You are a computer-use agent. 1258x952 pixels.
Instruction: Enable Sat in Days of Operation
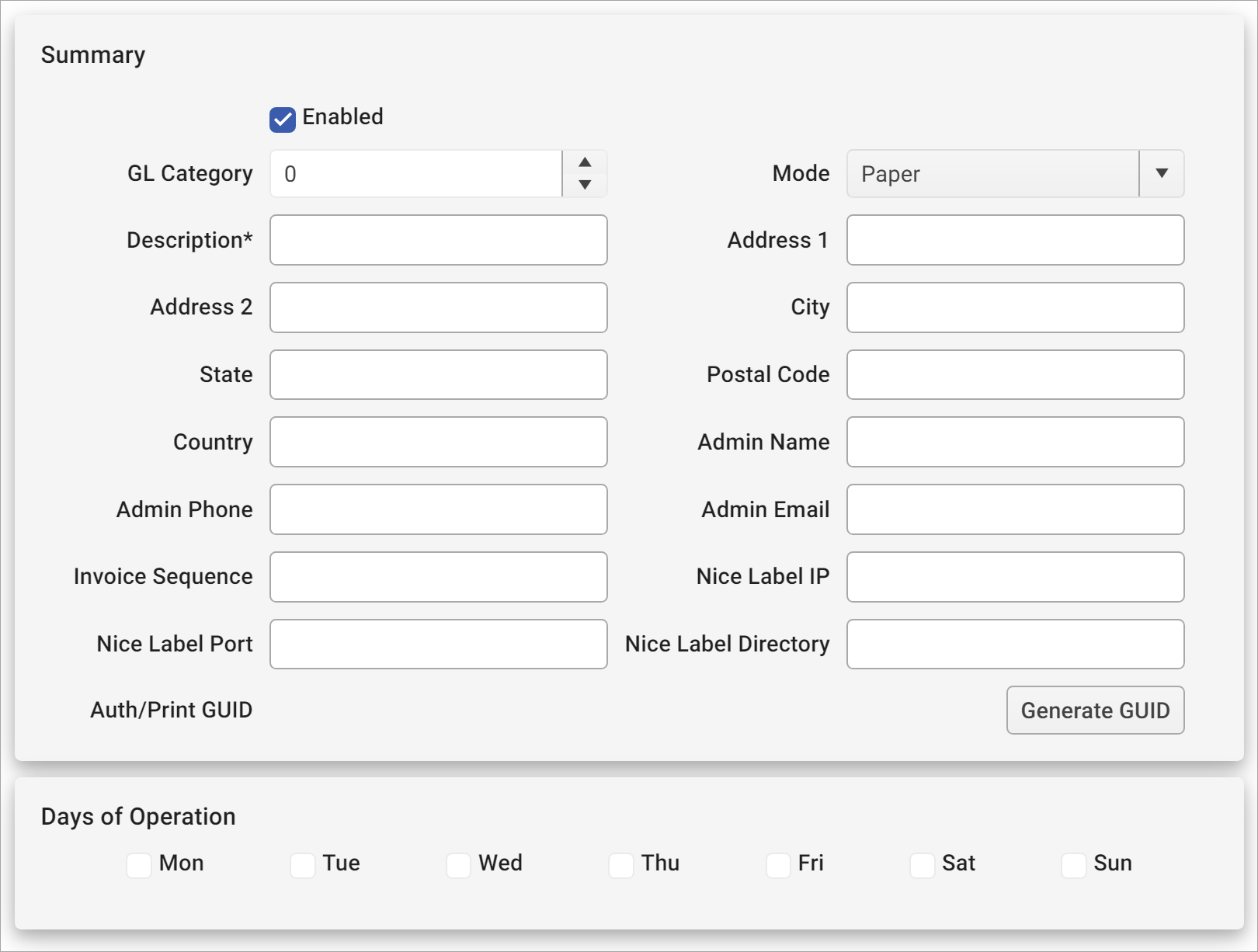point(922,864)
